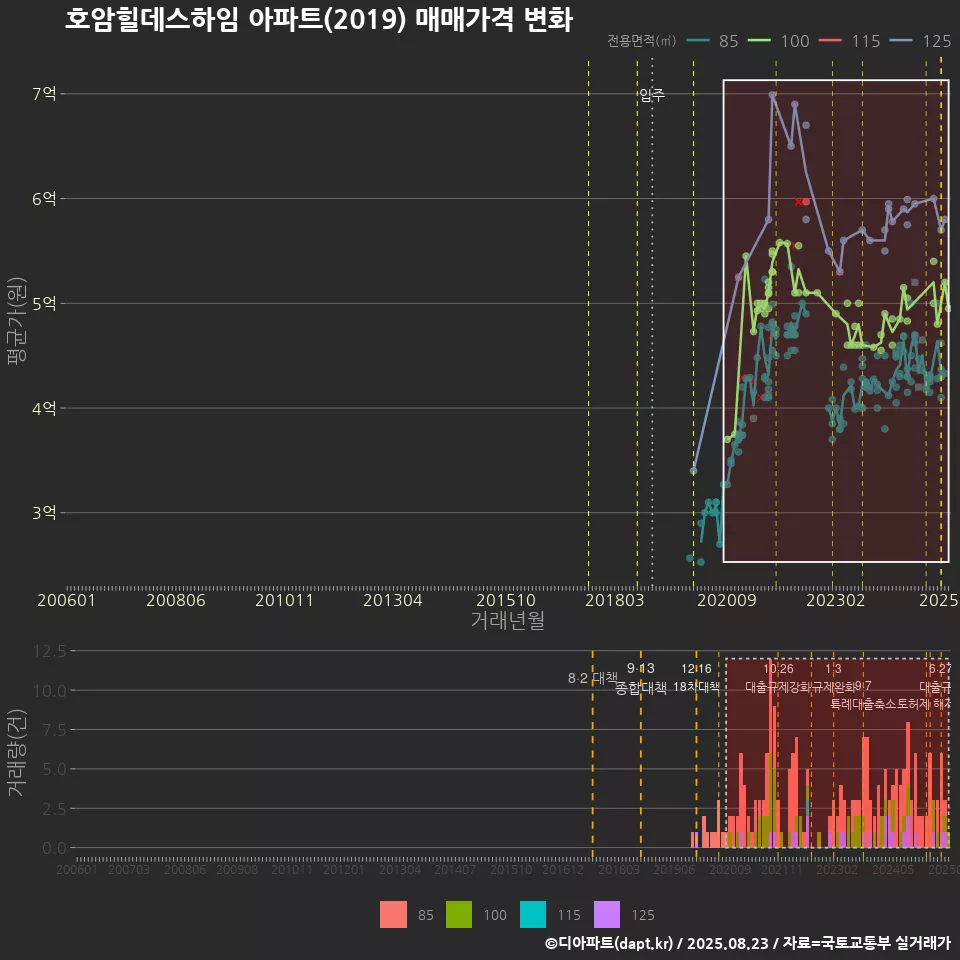The width and height of the screenshot is (960, 960).
Task: Click the first 125㎡ data point near 3.4억
Action: point(694,471)
